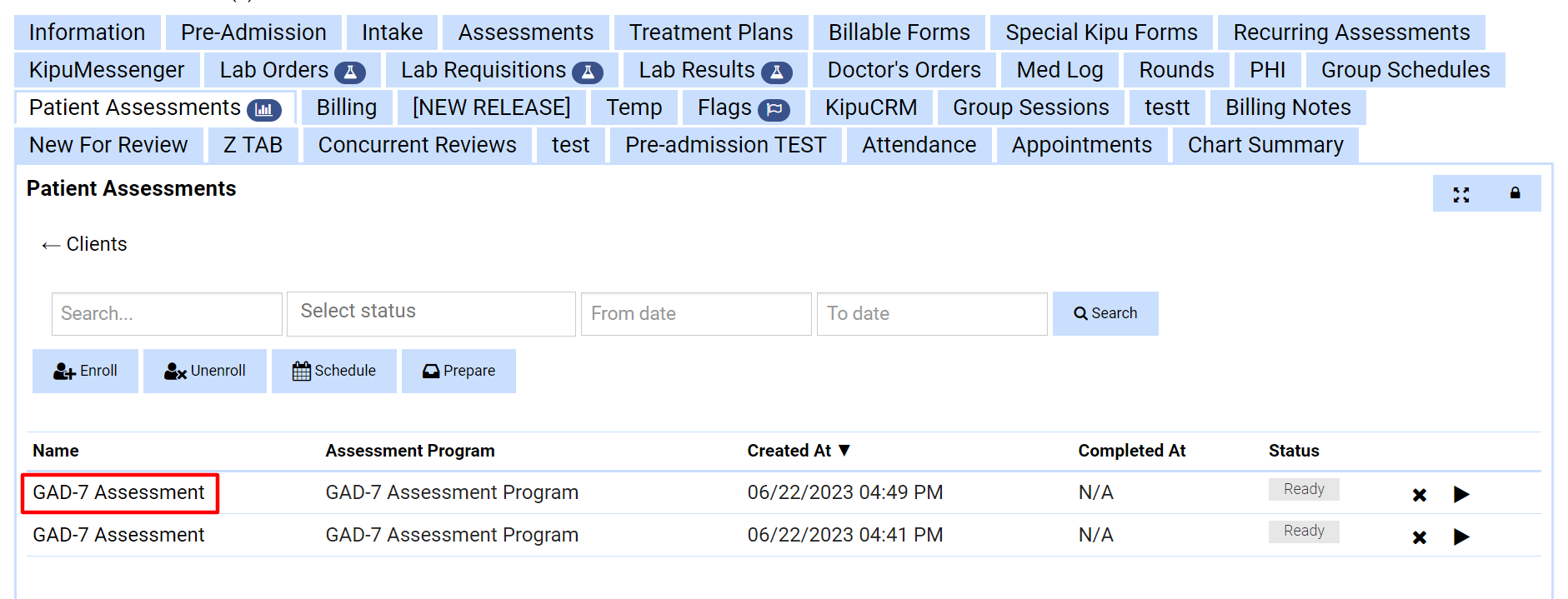The width and height of the screenshot is (1568, 599).
Task: Open the highlighted GAD-7 Assessment row name
Action: click(119, 493)
